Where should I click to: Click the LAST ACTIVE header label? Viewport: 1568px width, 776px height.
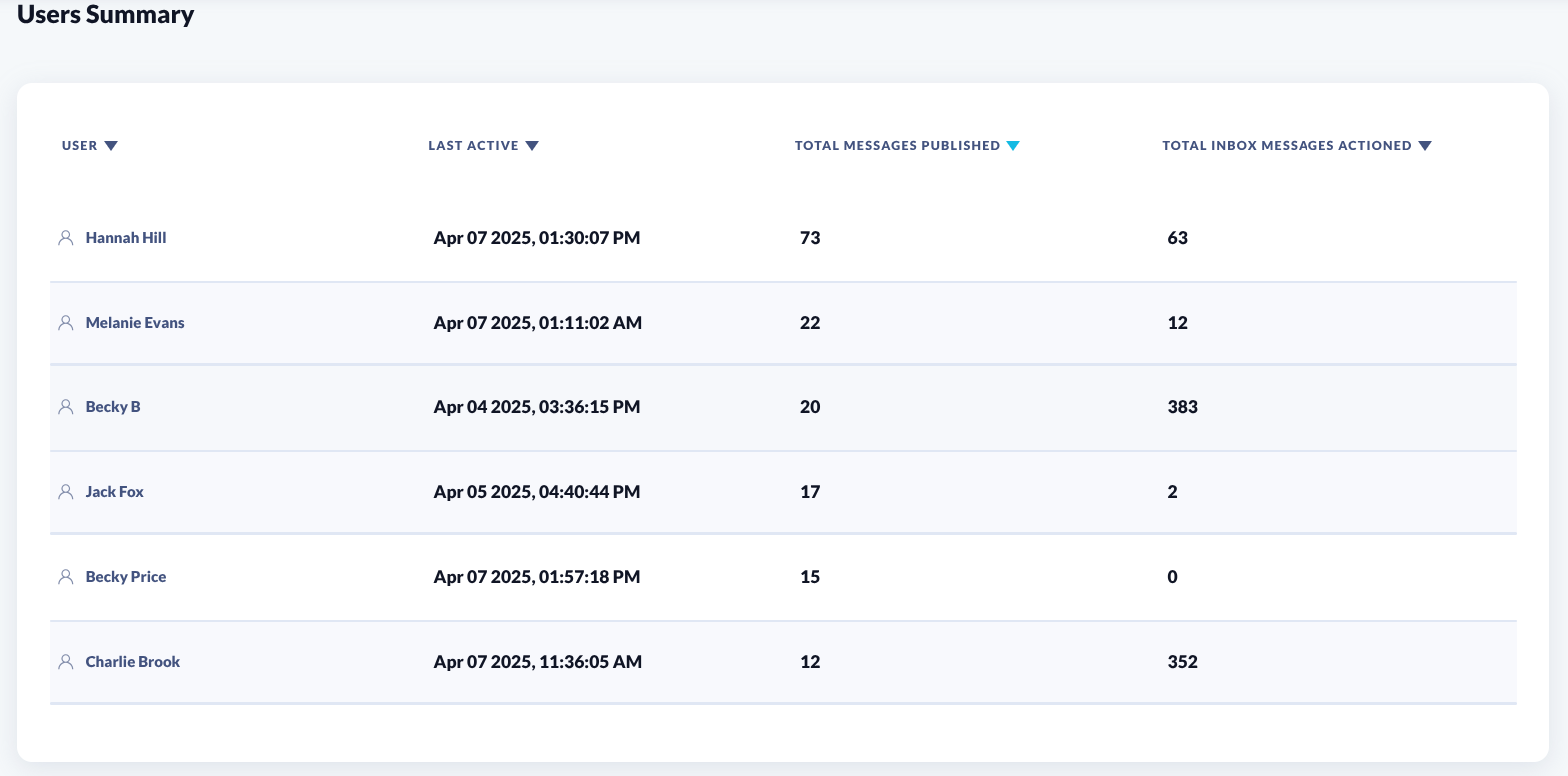click(x=473, y=146)
